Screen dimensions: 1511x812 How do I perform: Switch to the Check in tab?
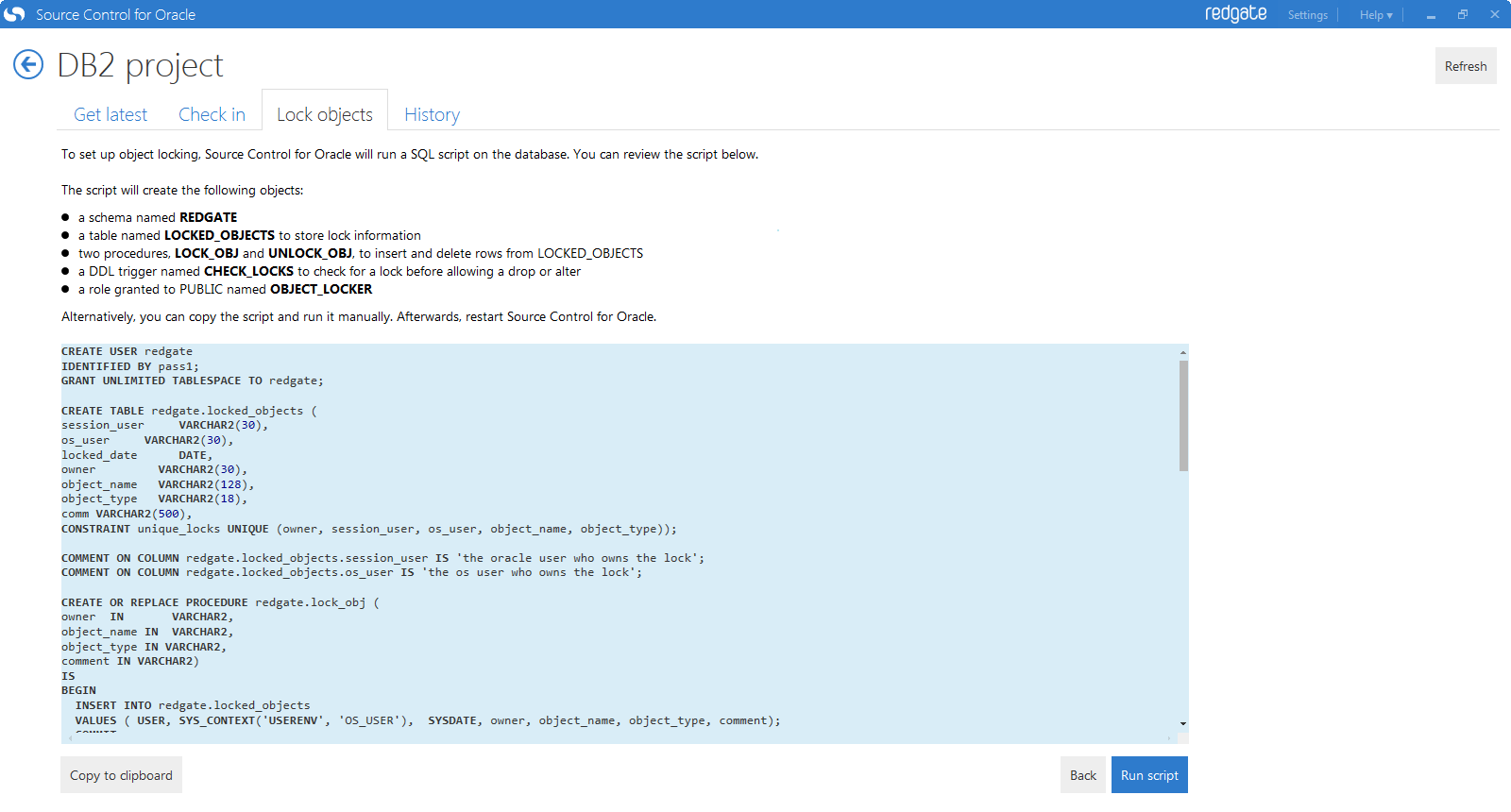tap(212, 114)
